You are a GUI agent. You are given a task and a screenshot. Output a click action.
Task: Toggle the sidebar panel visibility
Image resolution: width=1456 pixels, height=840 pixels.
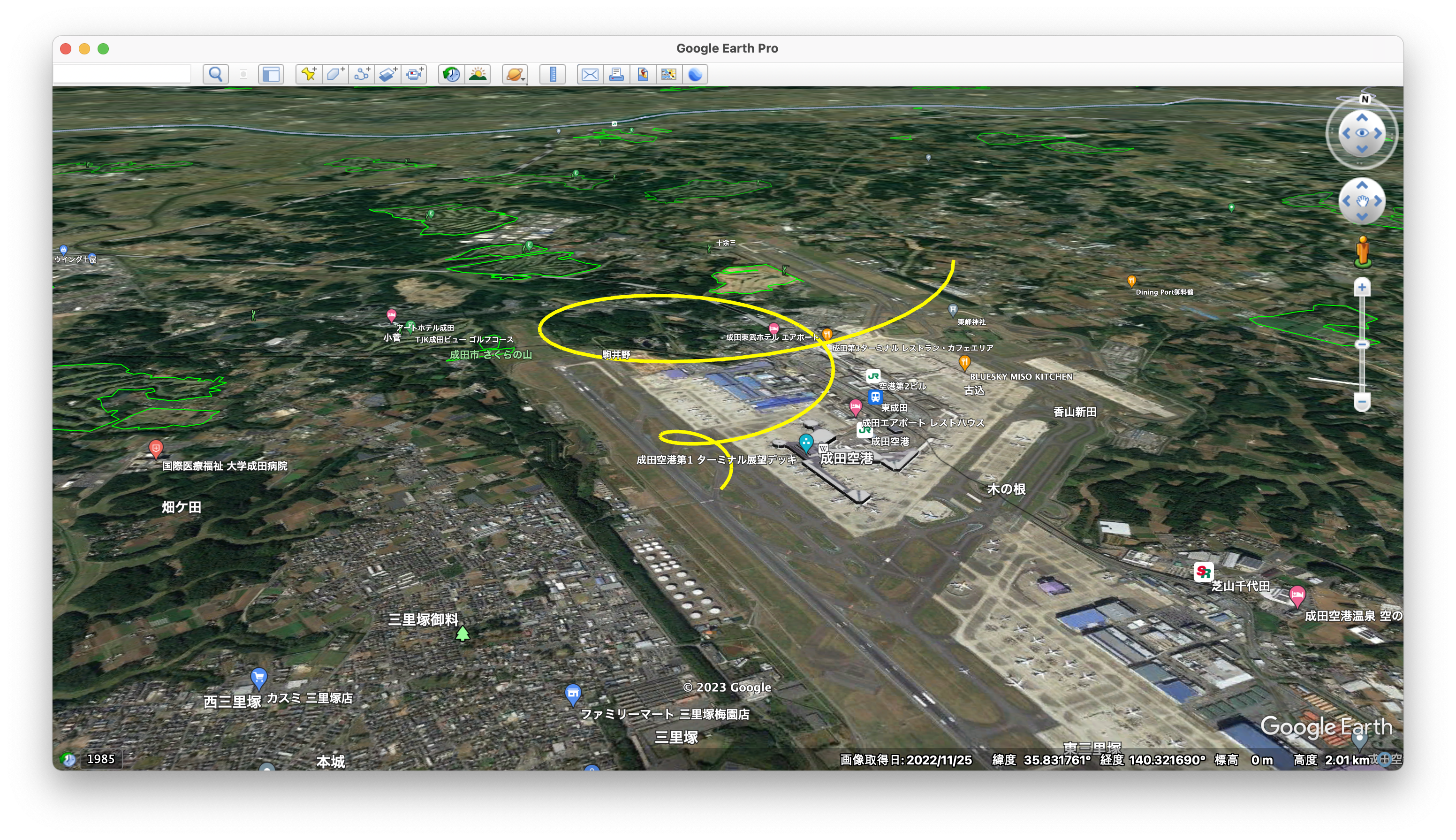point(271,75)
